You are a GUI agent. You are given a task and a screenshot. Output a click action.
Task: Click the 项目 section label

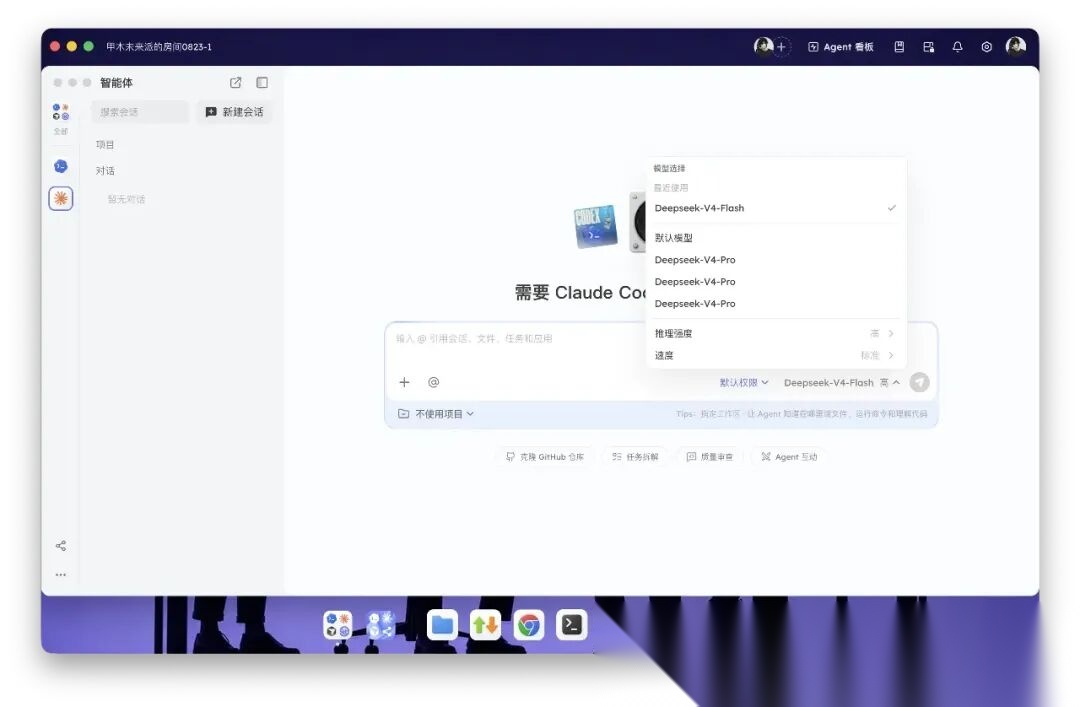coord(105,145)
